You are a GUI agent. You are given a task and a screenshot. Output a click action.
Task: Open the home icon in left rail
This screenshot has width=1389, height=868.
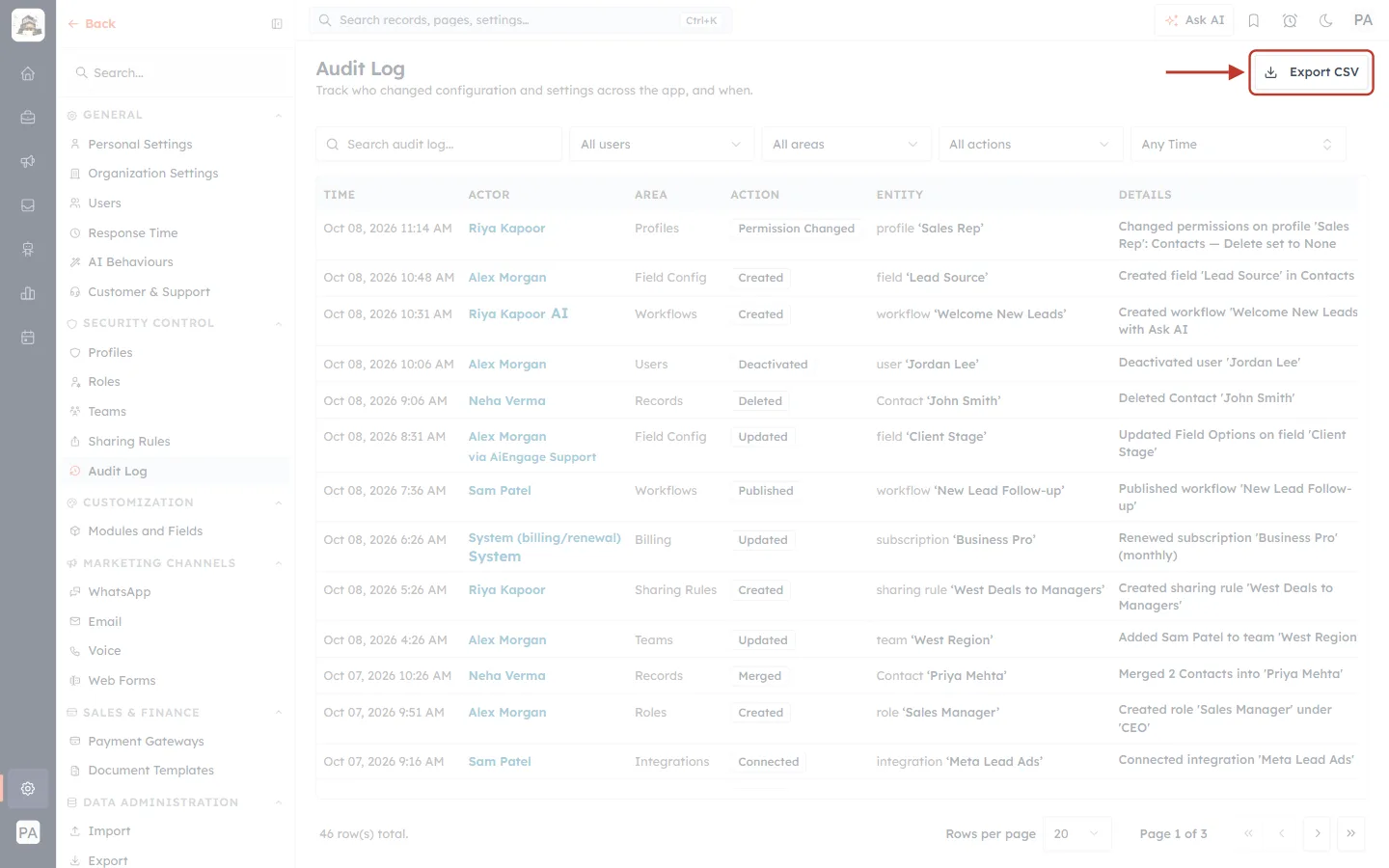28,73
